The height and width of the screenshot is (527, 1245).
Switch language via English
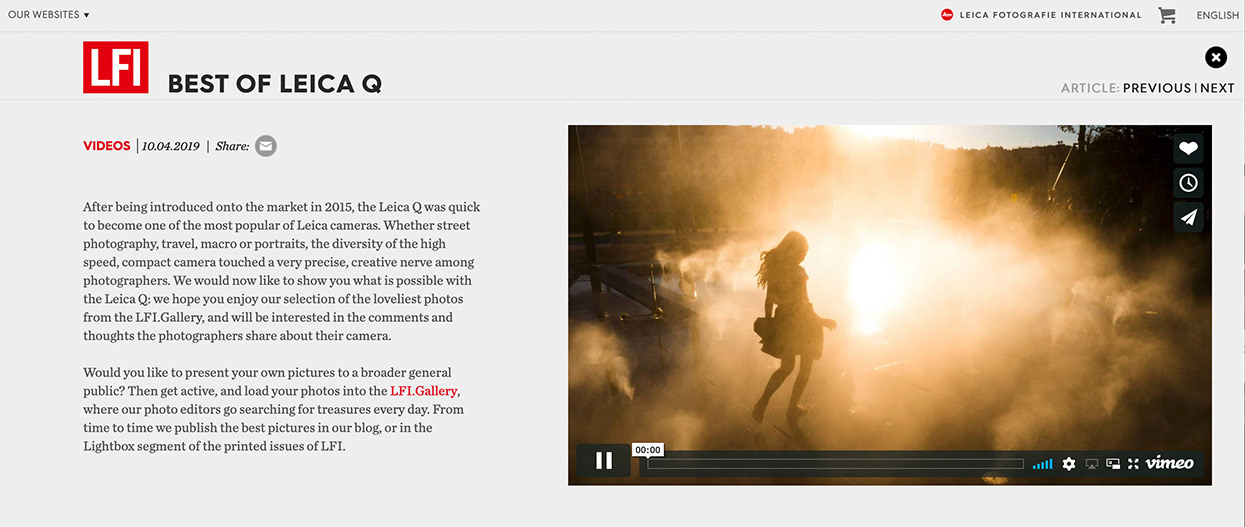[x=1218, y=15]
